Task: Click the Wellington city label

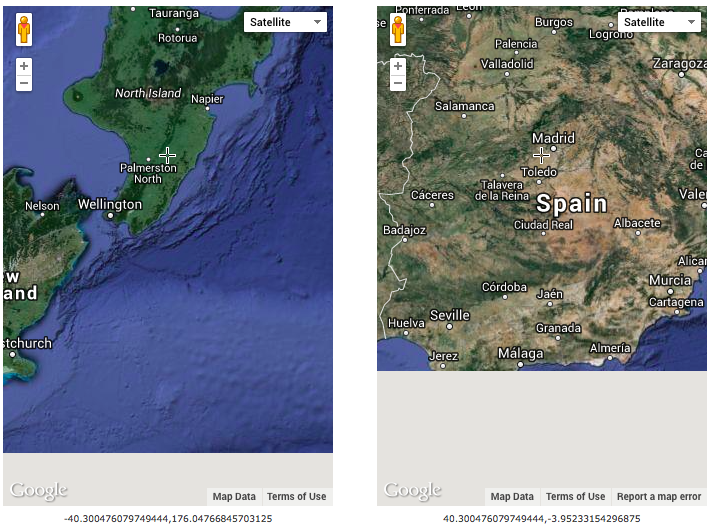Action: pos(110,204)
